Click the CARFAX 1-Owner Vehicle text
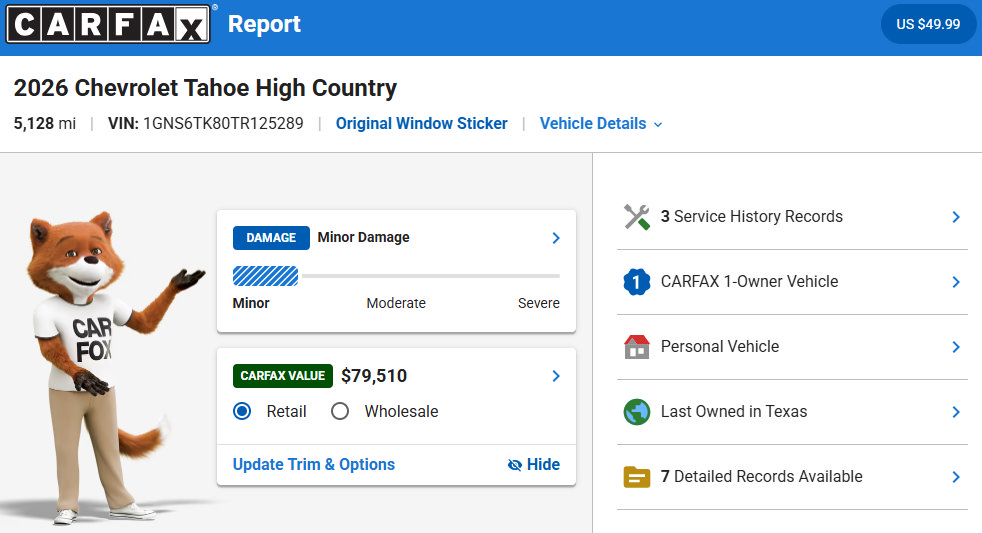 pyautogui.click(x=750, y=282)
